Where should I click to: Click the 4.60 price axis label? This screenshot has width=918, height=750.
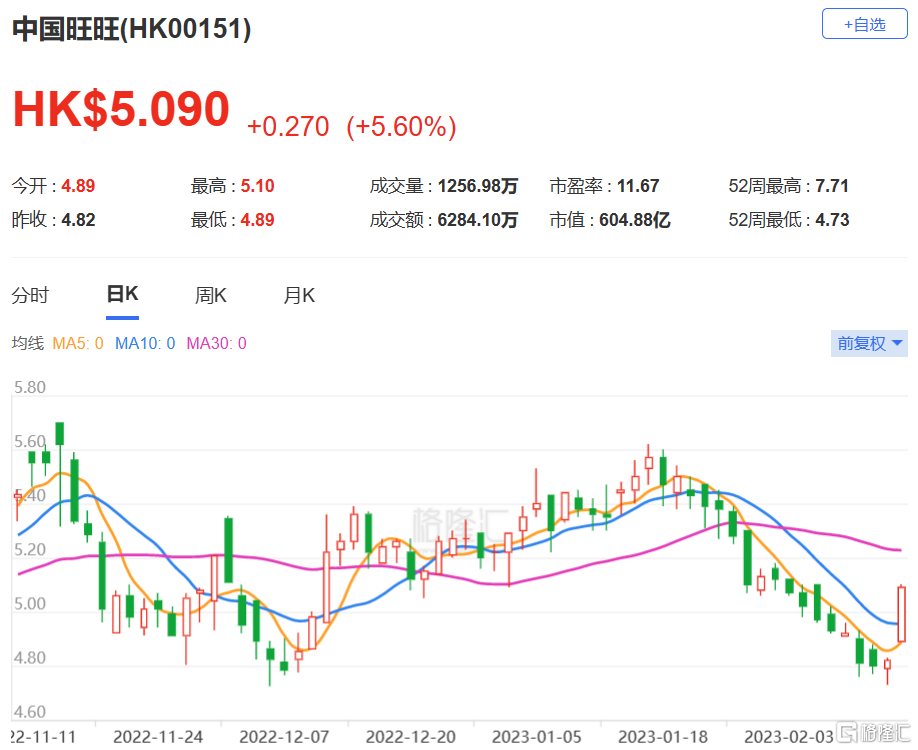[29, 712]
